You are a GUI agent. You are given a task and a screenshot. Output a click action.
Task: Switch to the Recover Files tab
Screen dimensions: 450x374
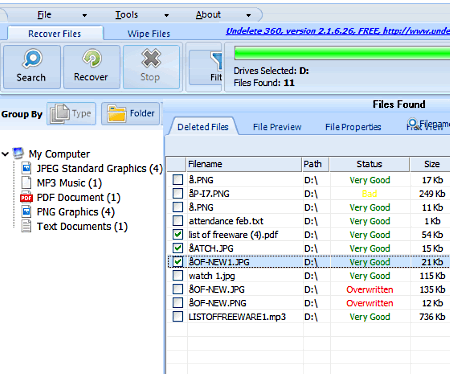(55, 34)
